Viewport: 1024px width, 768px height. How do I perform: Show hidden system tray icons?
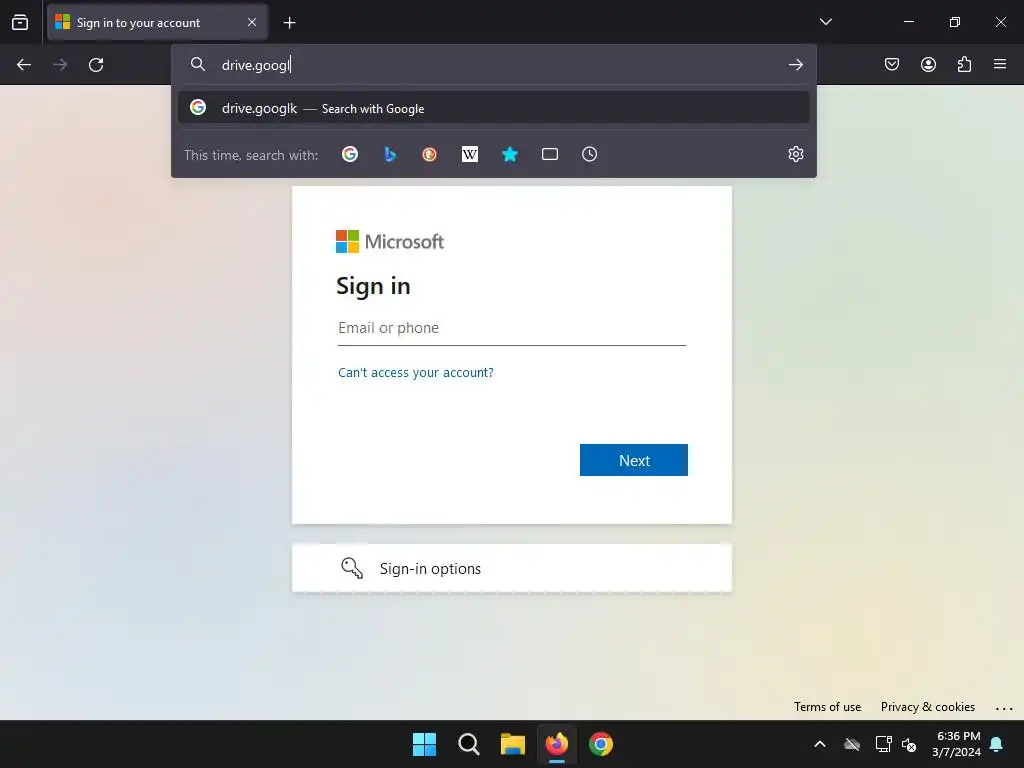(x=820, y=744)
